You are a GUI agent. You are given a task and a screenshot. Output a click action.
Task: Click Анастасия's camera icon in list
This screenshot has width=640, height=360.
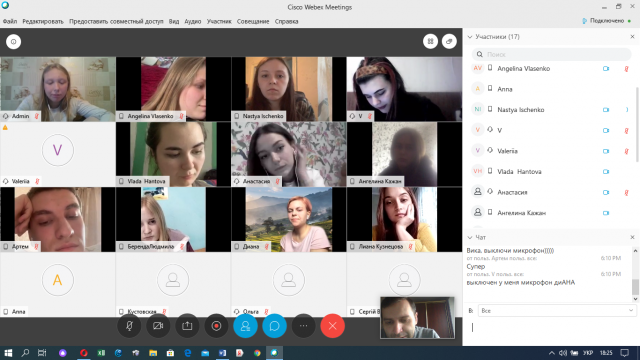click(606, 192)
